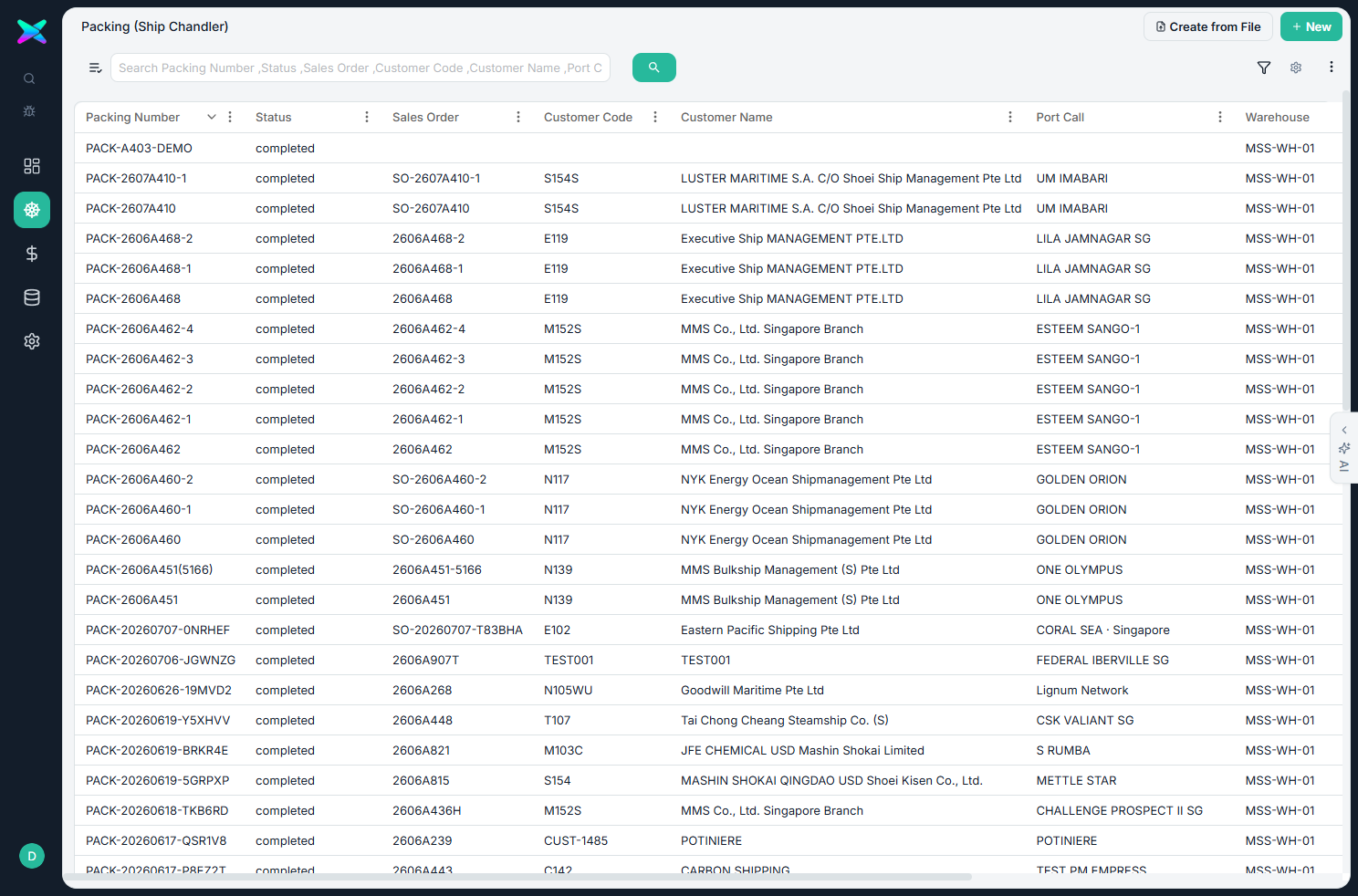Click Tai Chong Cheang Steamship cell
The image size is (1358, 896).
click(x=785, y=720)
